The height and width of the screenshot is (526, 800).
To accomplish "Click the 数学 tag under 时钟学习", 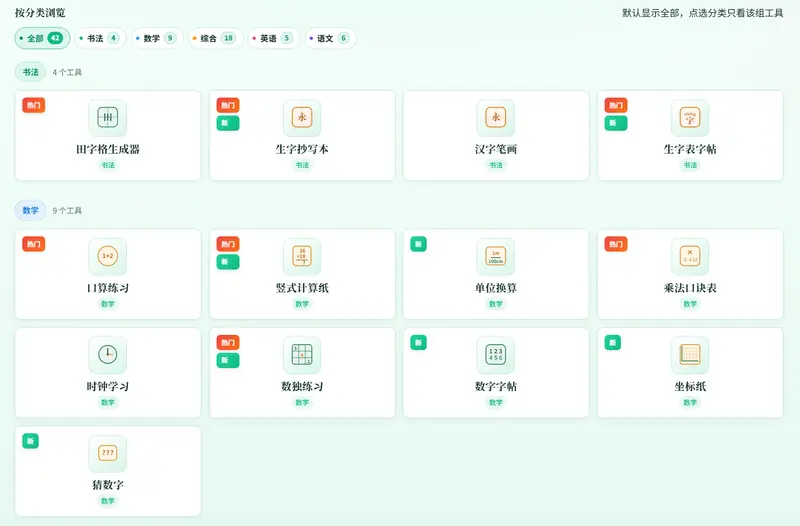I will point(108,402).
